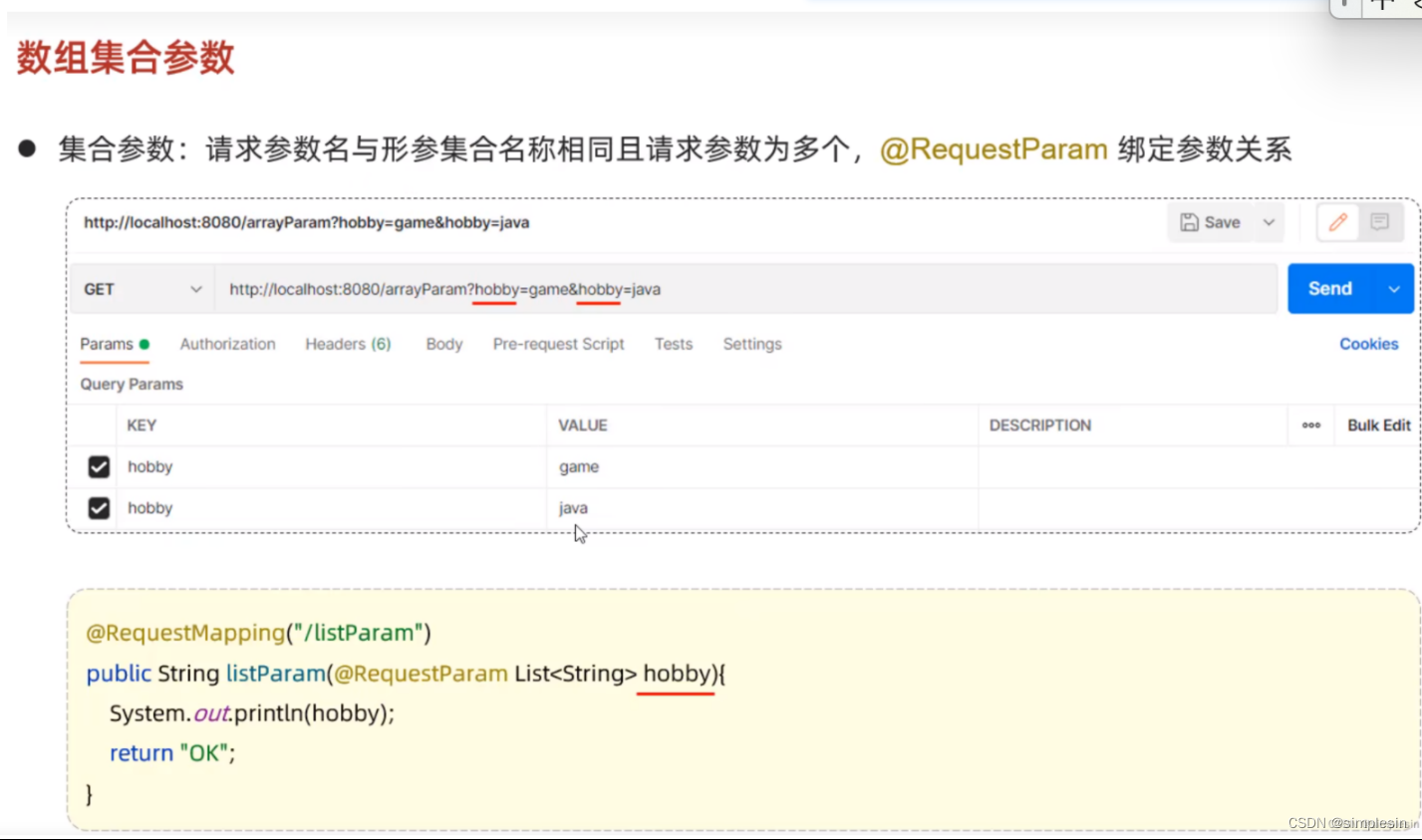
Task: Select the Tests tab
Action: [x=673, y=344]
